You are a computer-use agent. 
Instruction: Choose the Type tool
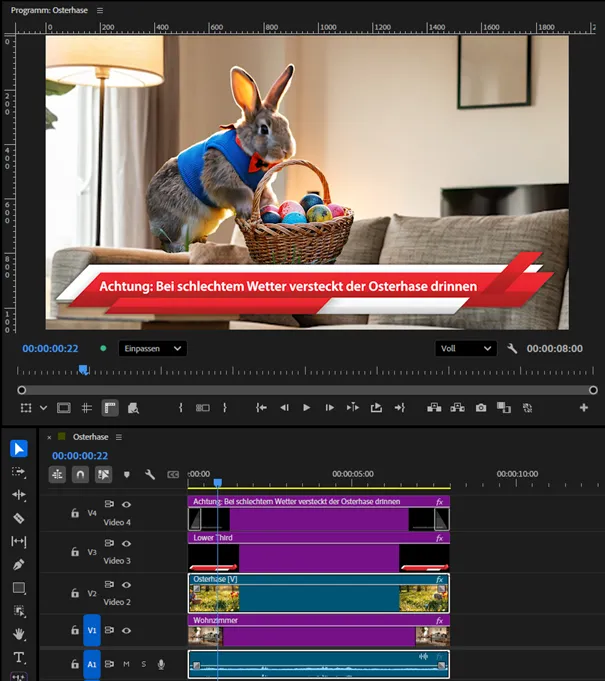coord(18,658)
